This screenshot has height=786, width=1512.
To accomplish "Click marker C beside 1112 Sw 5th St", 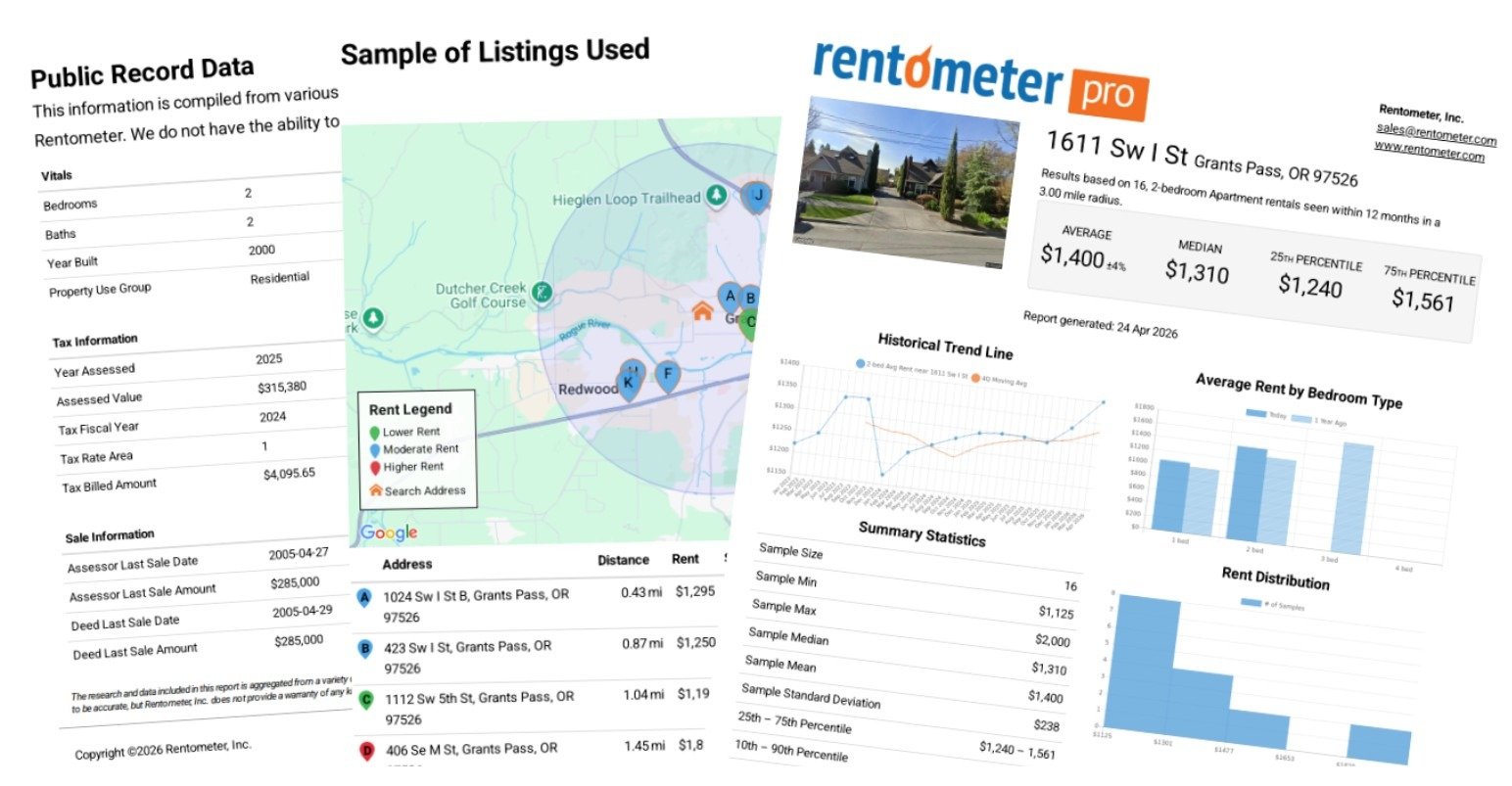I will coord(366,700).
